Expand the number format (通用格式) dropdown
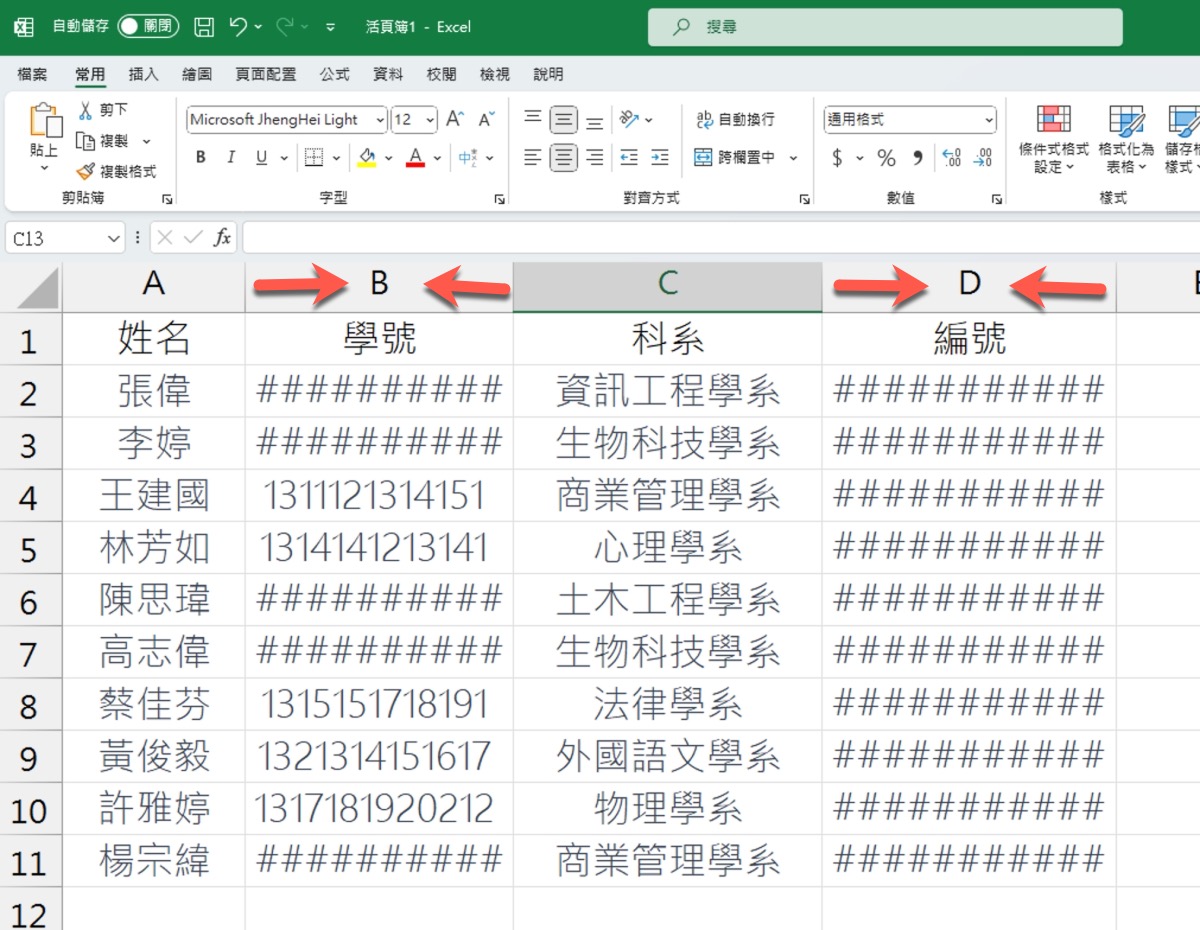 coord(988,120)
